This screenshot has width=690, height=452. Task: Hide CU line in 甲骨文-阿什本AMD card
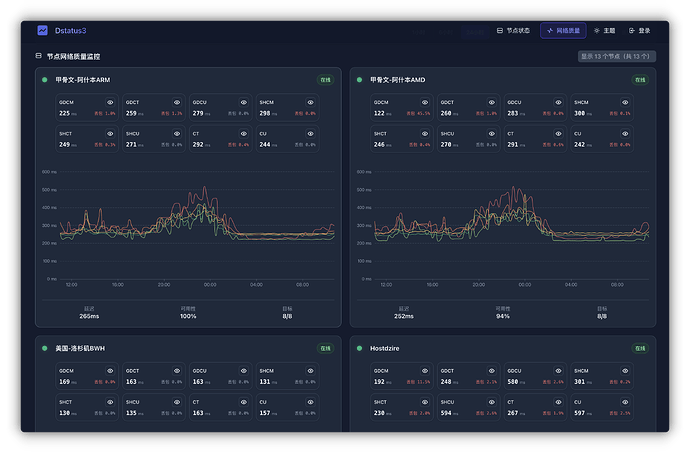tap(625, 133)
